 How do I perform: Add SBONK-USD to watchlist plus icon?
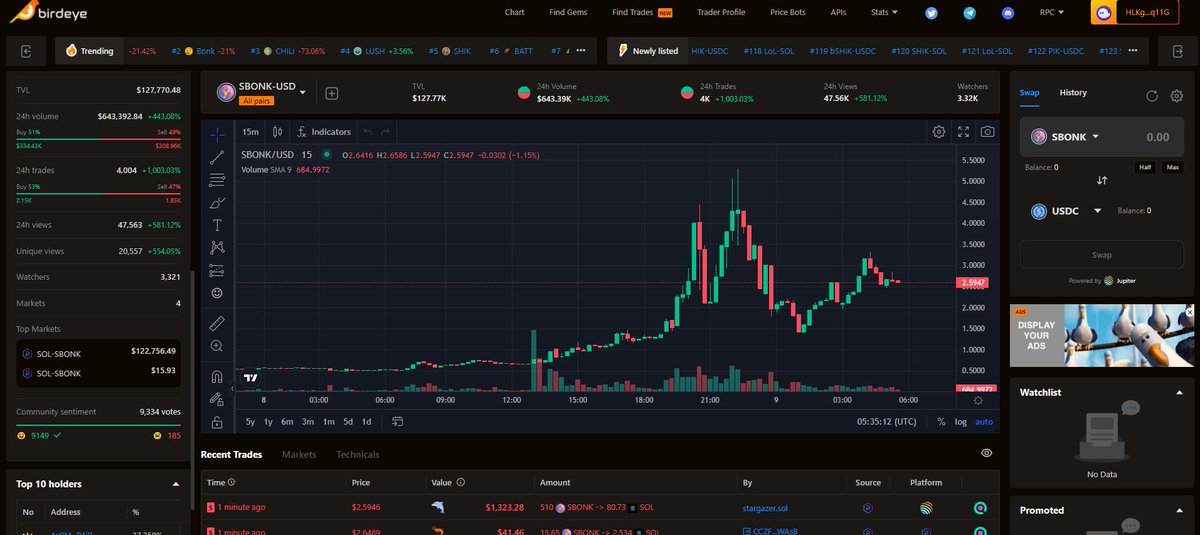coord(332,94)
